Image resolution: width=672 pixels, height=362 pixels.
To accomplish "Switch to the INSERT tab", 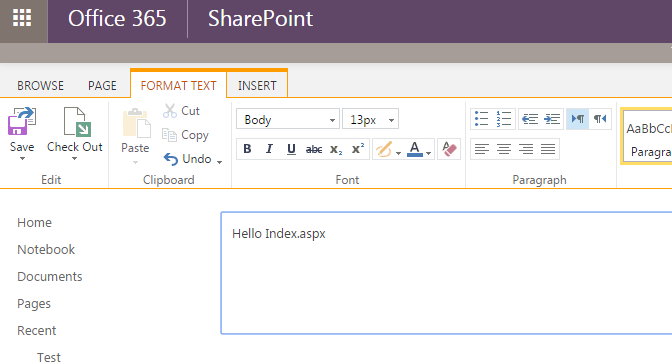I will point(257,86).
